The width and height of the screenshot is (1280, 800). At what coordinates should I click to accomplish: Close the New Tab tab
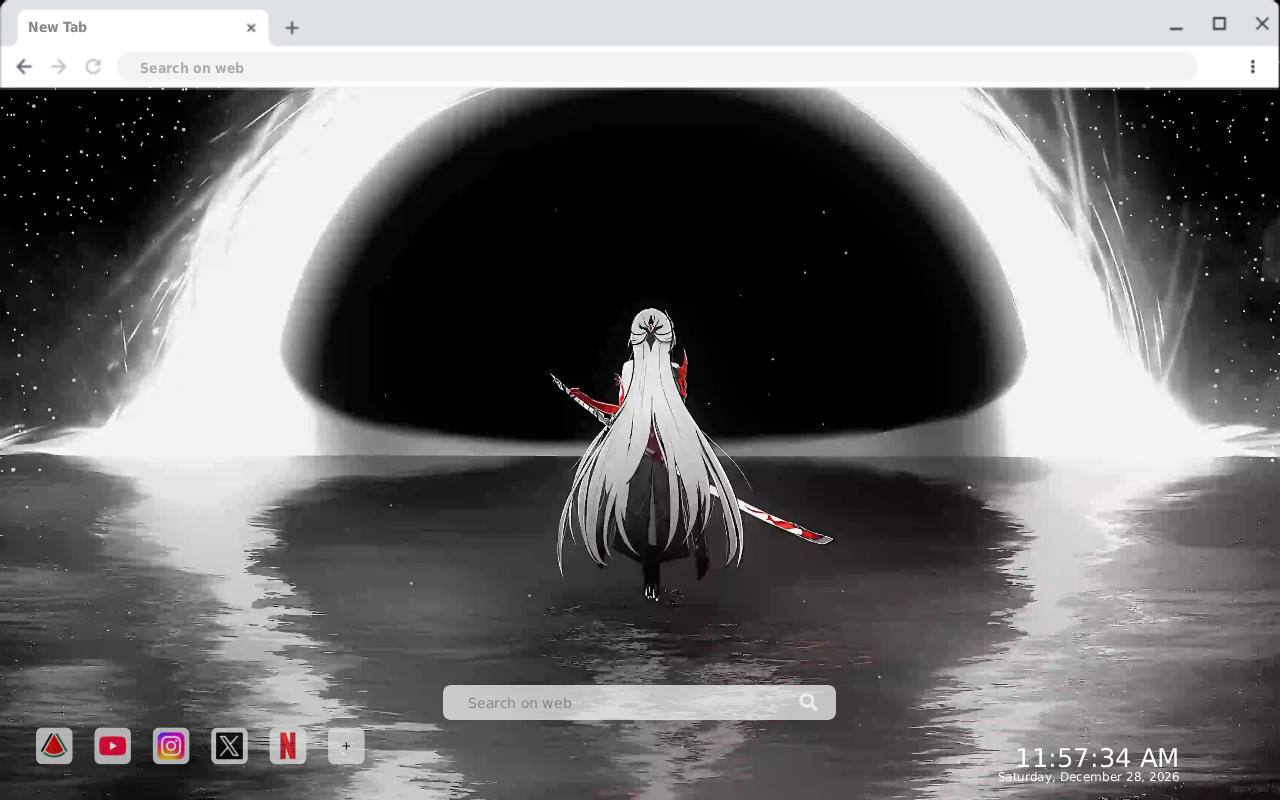251,28
